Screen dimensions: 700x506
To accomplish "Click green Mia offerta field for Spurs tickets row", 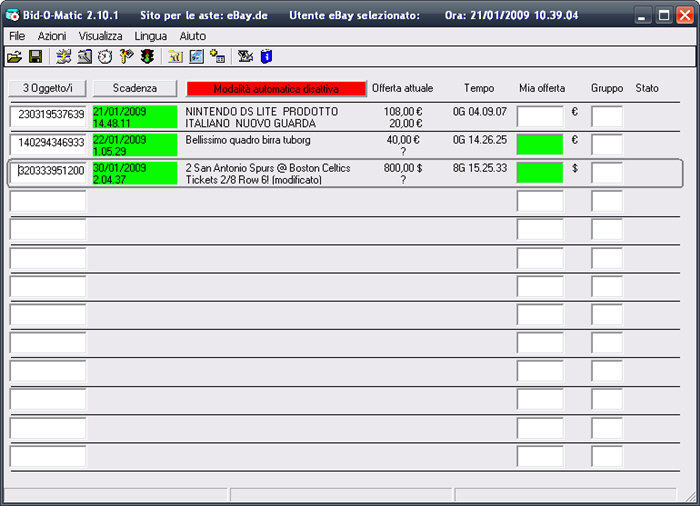I will tap(540, 173).
